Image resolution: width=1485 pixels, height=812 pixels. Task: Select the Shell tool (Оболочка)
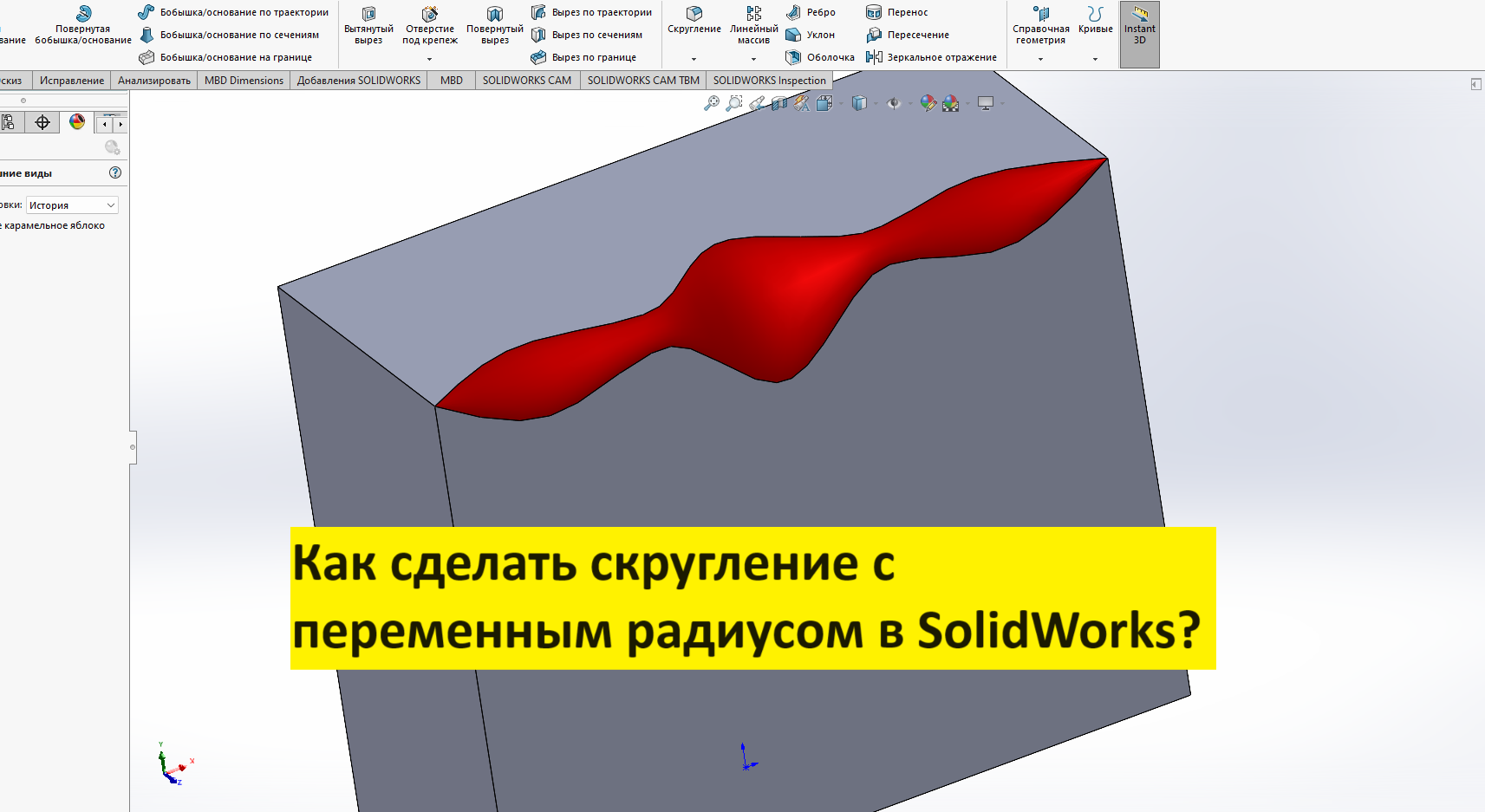[819, 57]
